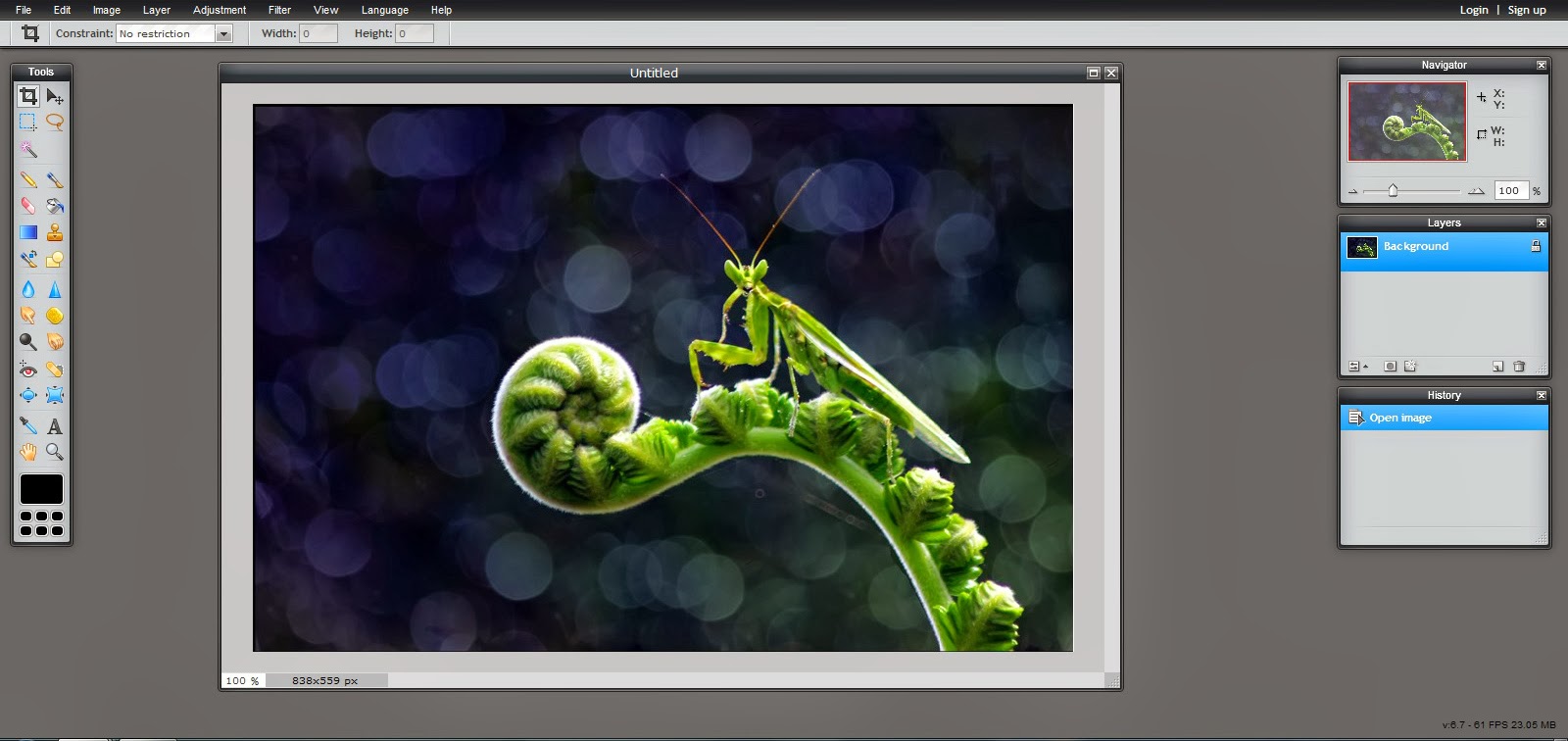Open the Edit menu
Screen dimensions: 1568x741
coord(62,10)
